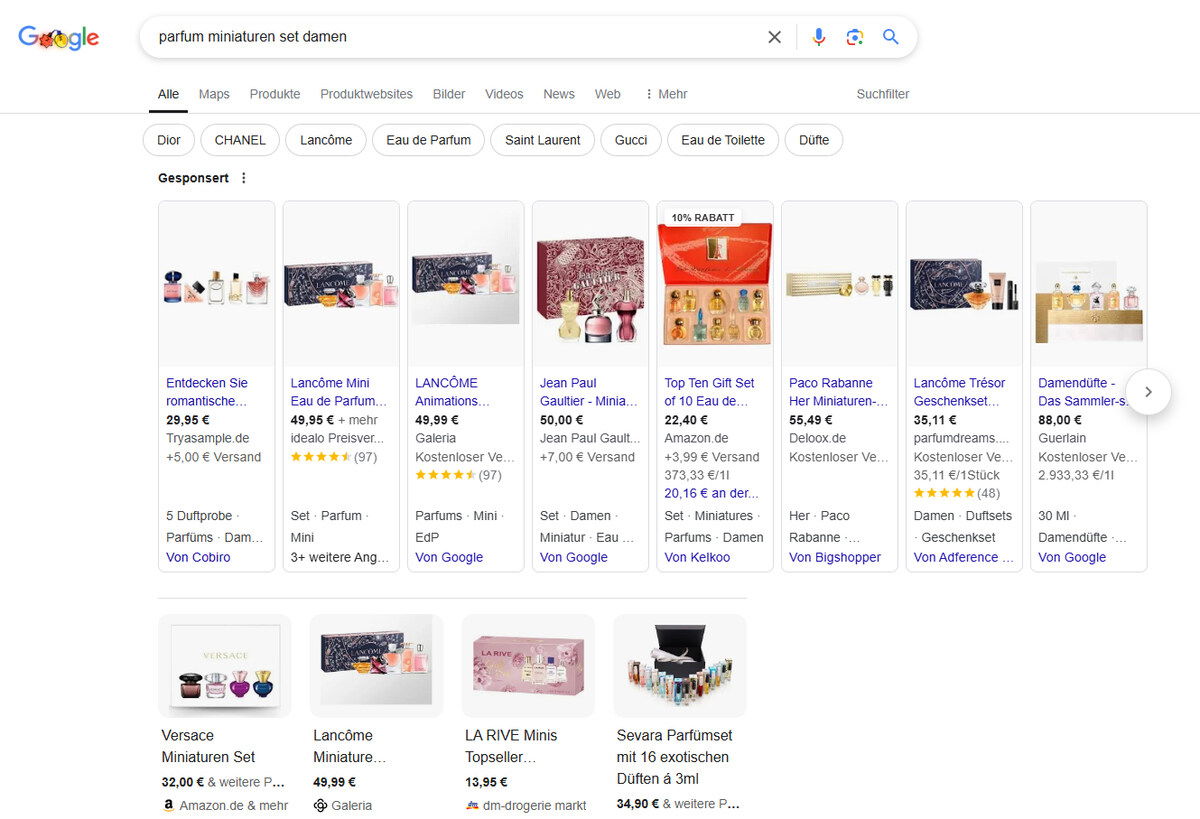Filter results by the Dior chip
The height and width of the screenshot is (819, 1200).
[169, 140]
